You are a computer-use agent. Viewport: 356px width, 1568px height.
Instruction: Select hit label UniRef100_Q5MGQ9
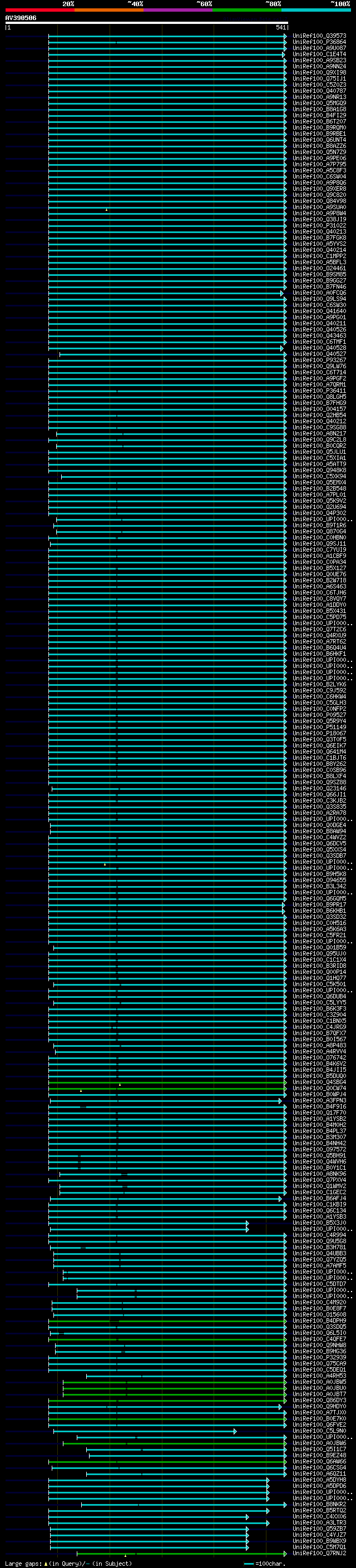click(x=319, y=103)
